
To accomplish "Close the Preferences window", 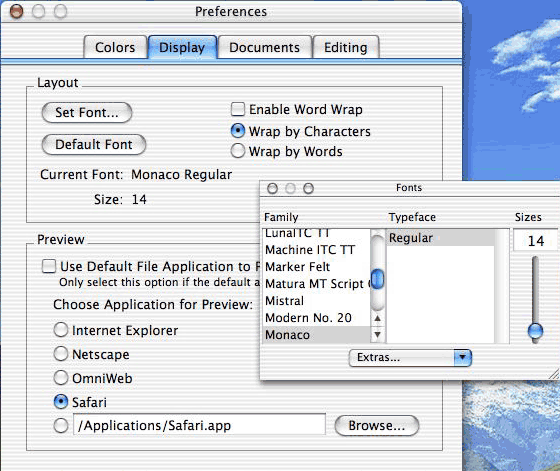I will point(16,11).
